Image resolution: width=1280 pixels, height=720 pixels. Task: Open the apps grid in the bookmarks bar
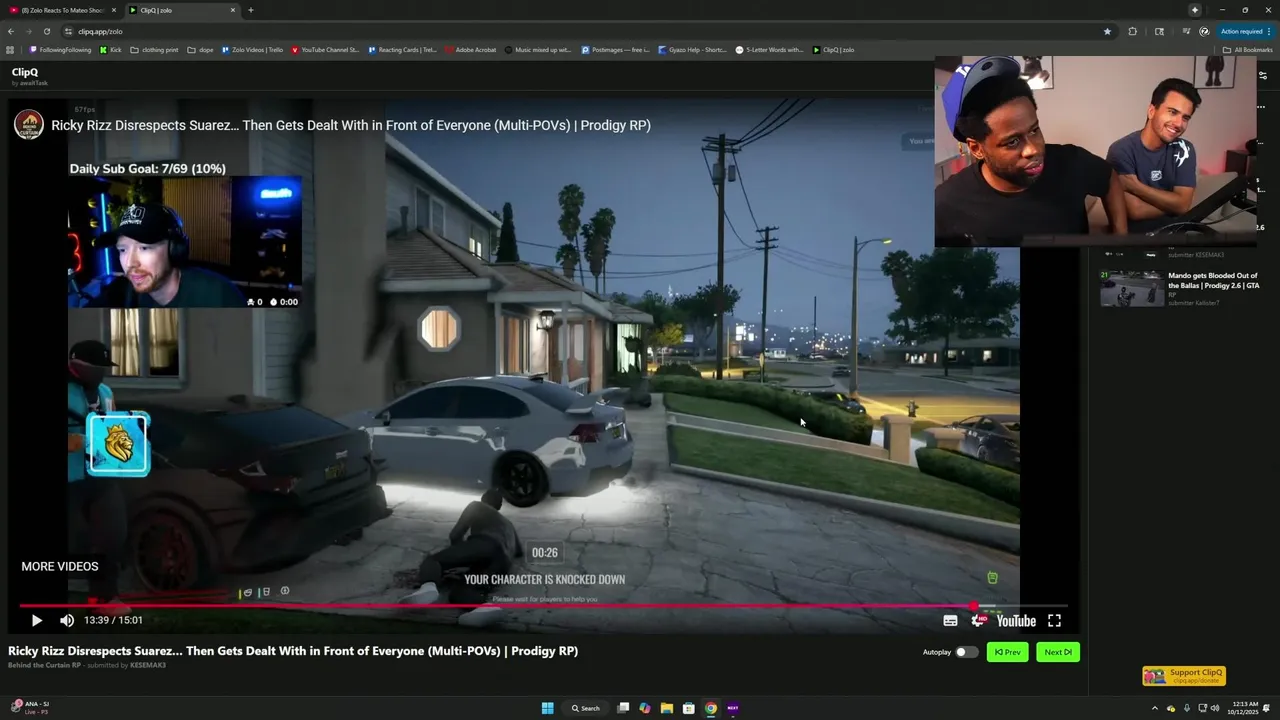(x=11, y=50)
